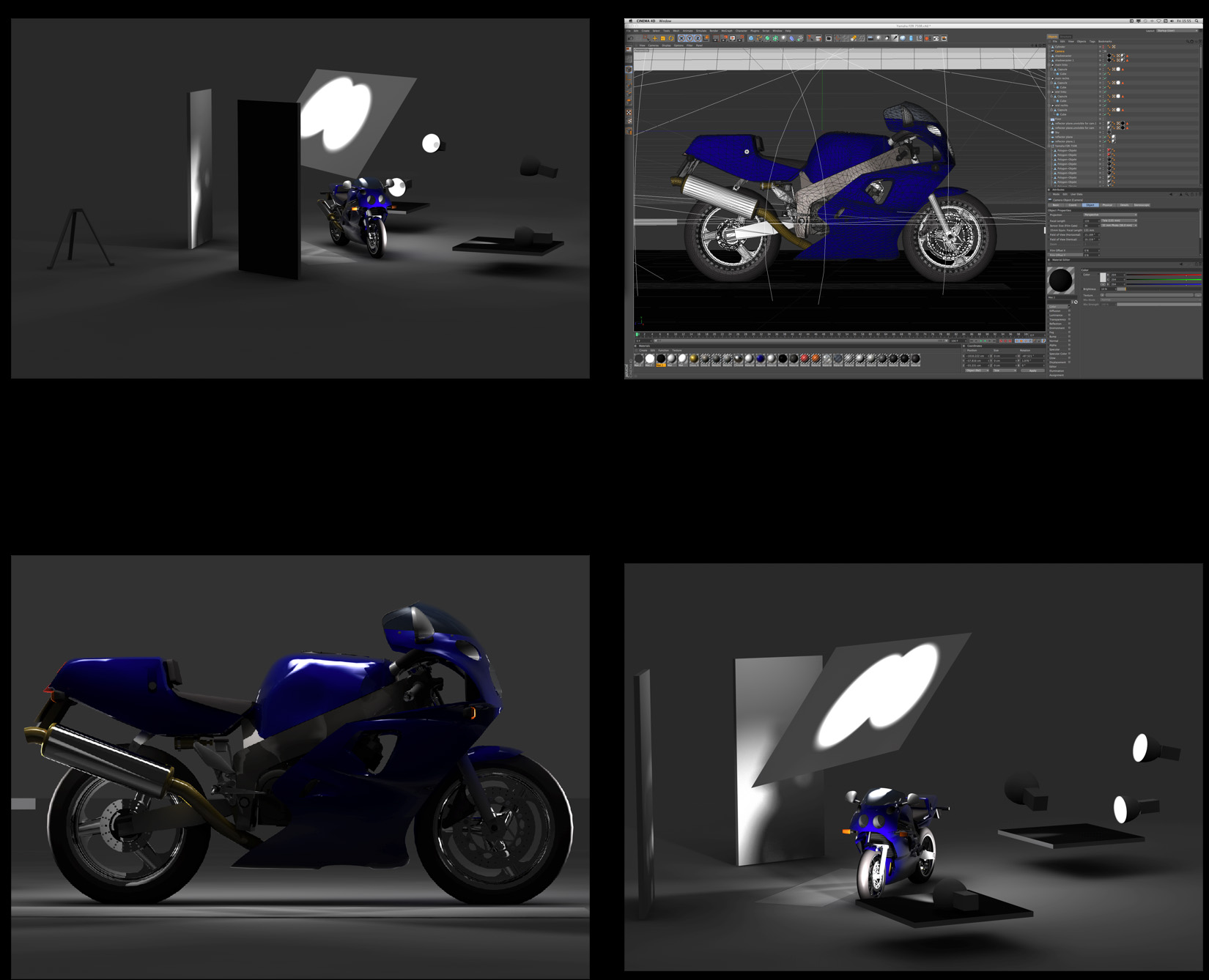Viewport: 1209px width, 980px height.
Task: Toggle the Z-axis lock button
Action: click(698, 38)
